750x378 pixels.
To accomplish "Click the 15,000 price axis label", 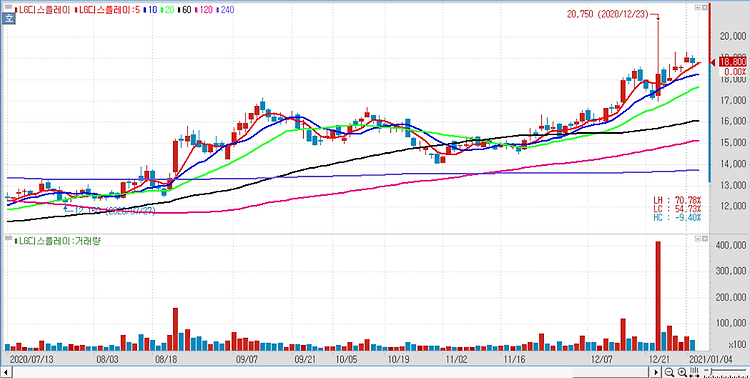I will coord(732,143).
